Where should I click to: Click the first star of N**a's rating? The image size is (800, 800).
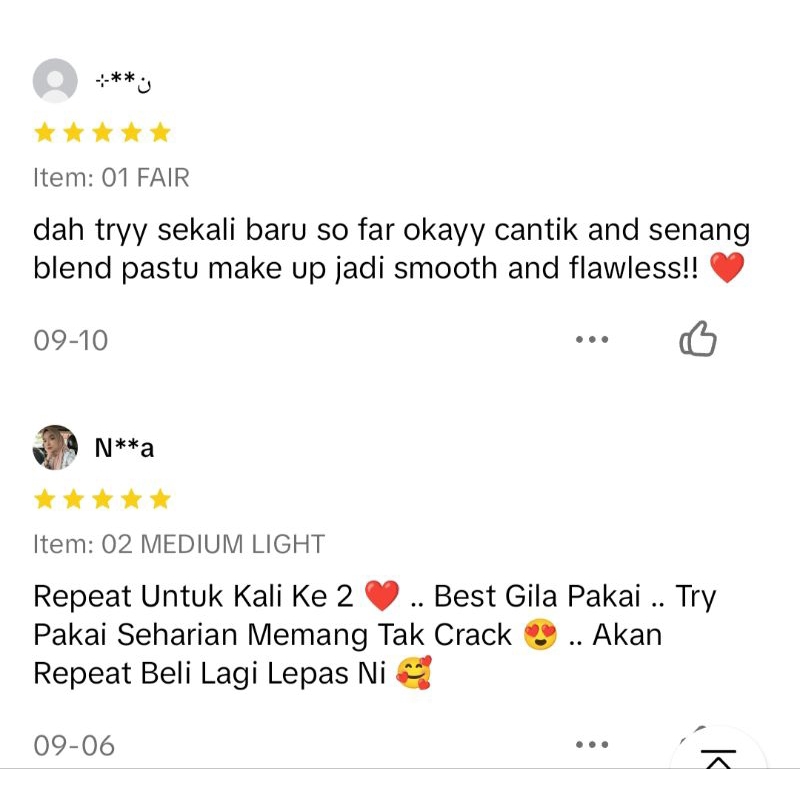[45, 498]
